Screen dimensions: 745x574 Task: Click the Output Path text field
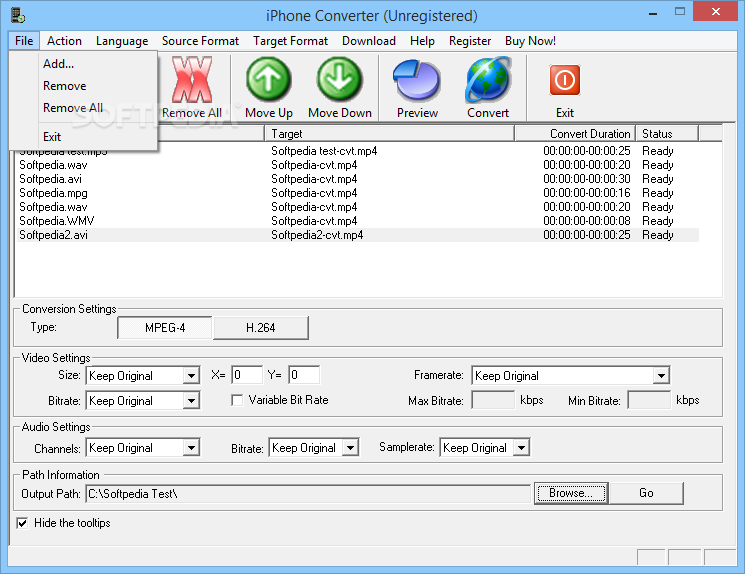[308, 494]
